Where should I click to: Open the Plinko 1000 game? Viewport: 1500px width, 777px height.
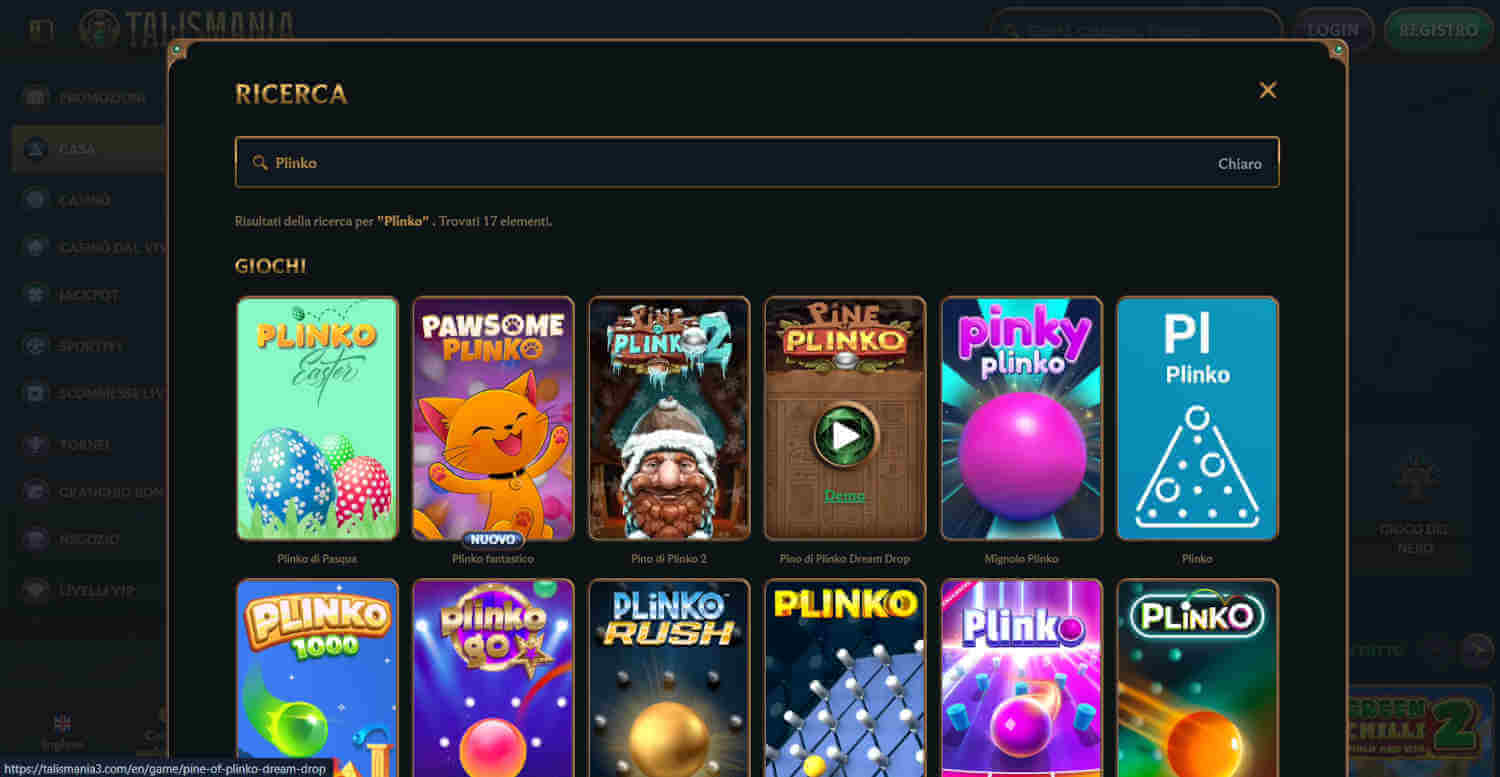(x=317, y=677)
